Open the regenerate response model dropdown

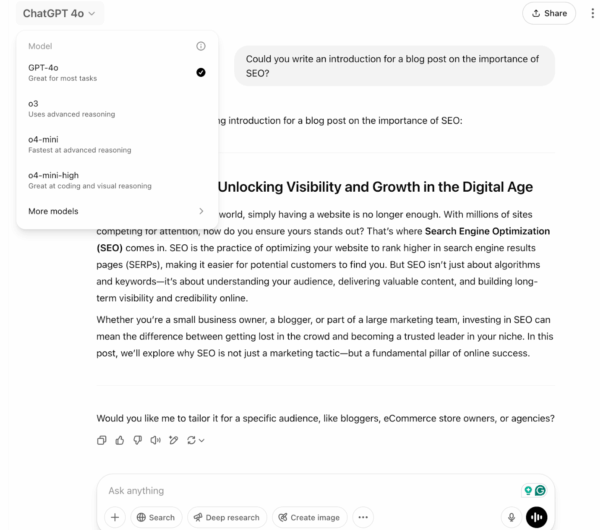[x=195, y=440]
